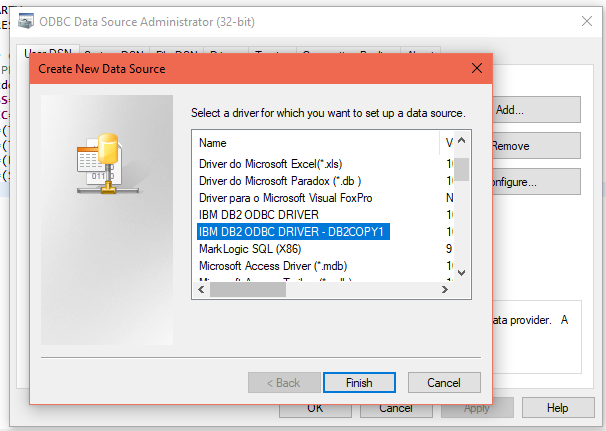
Task: Click the driver list scroll up arrow
Action: tap(461, 140)
